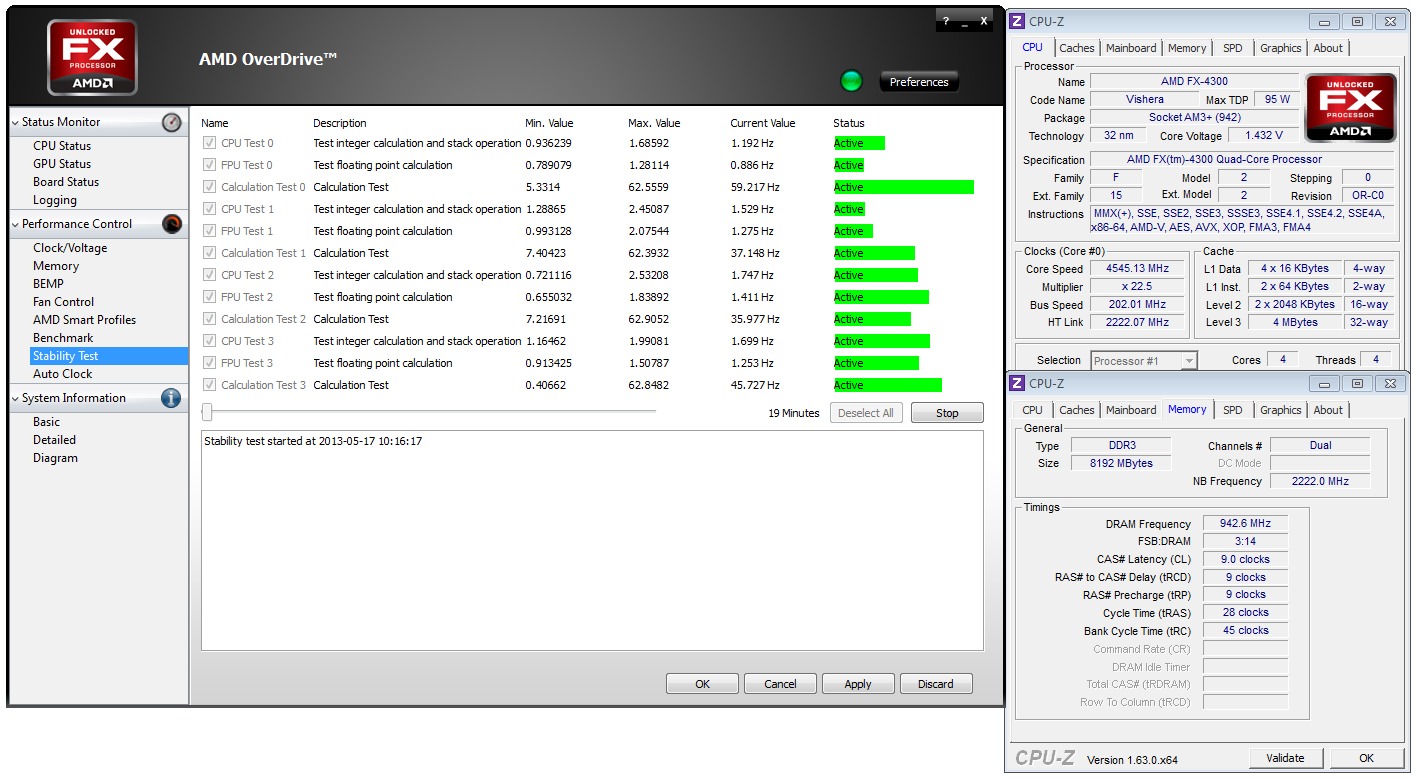Stop the stability test
This screenshot has height=778, width=1418.
pos(947,413)
